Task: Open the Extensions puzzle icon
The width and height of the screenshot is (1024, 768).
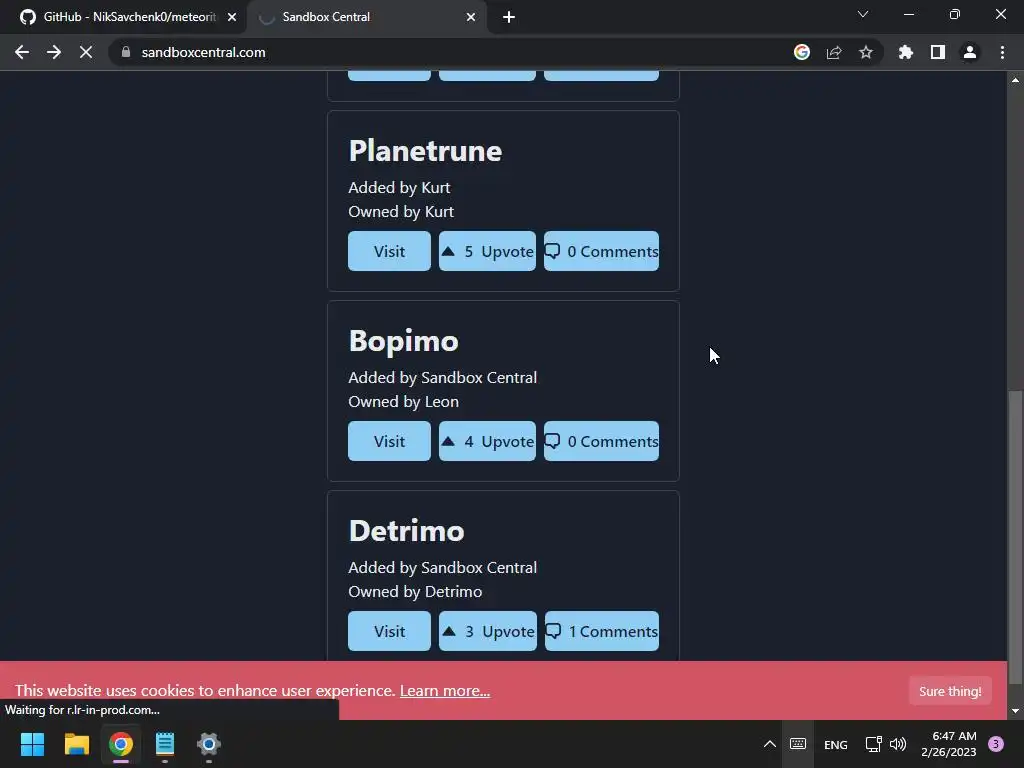Action: click(906, 52)
